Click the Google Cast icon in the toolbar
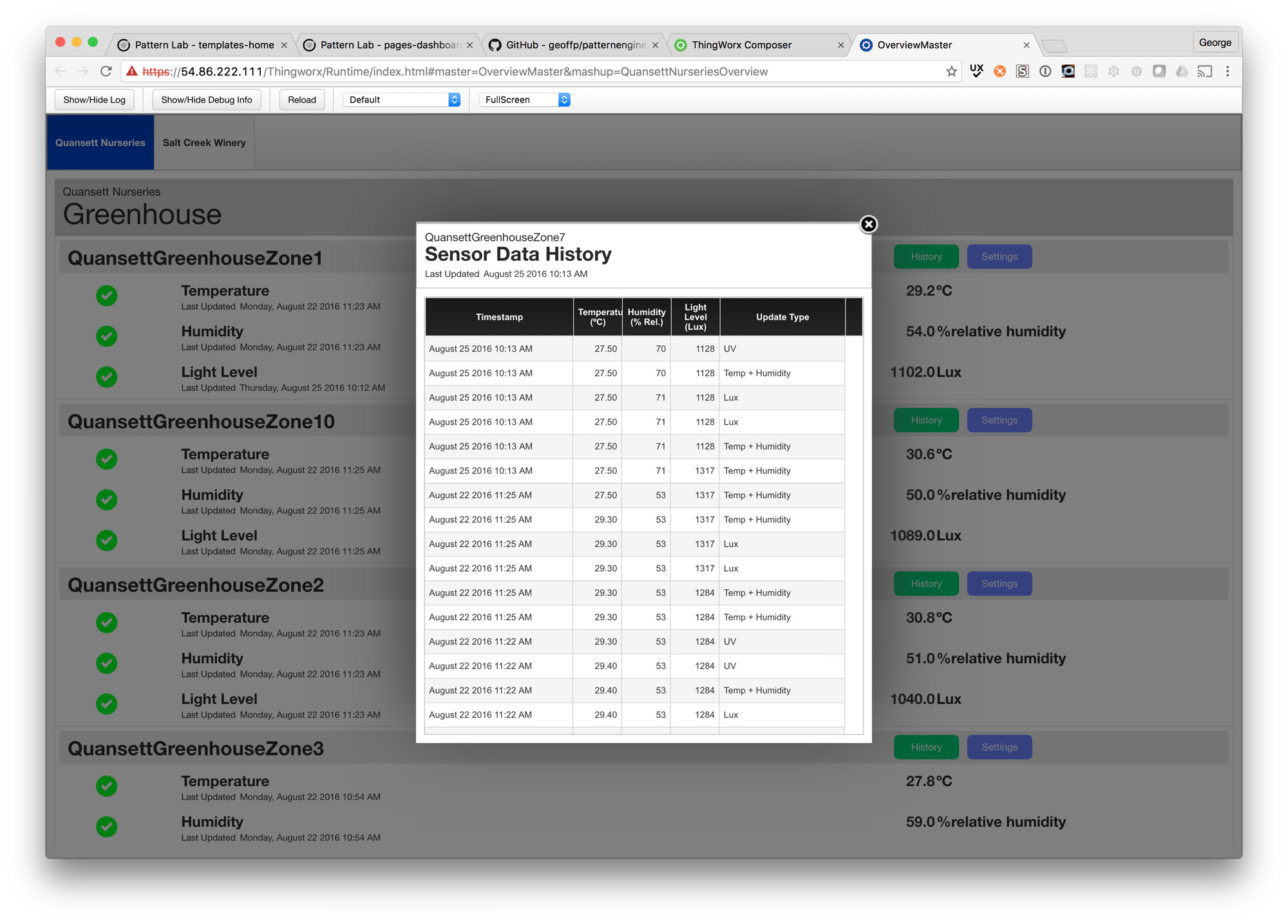Image resolution: width=1288 pixels, height=924 pixels. [x=1205, y=71]
